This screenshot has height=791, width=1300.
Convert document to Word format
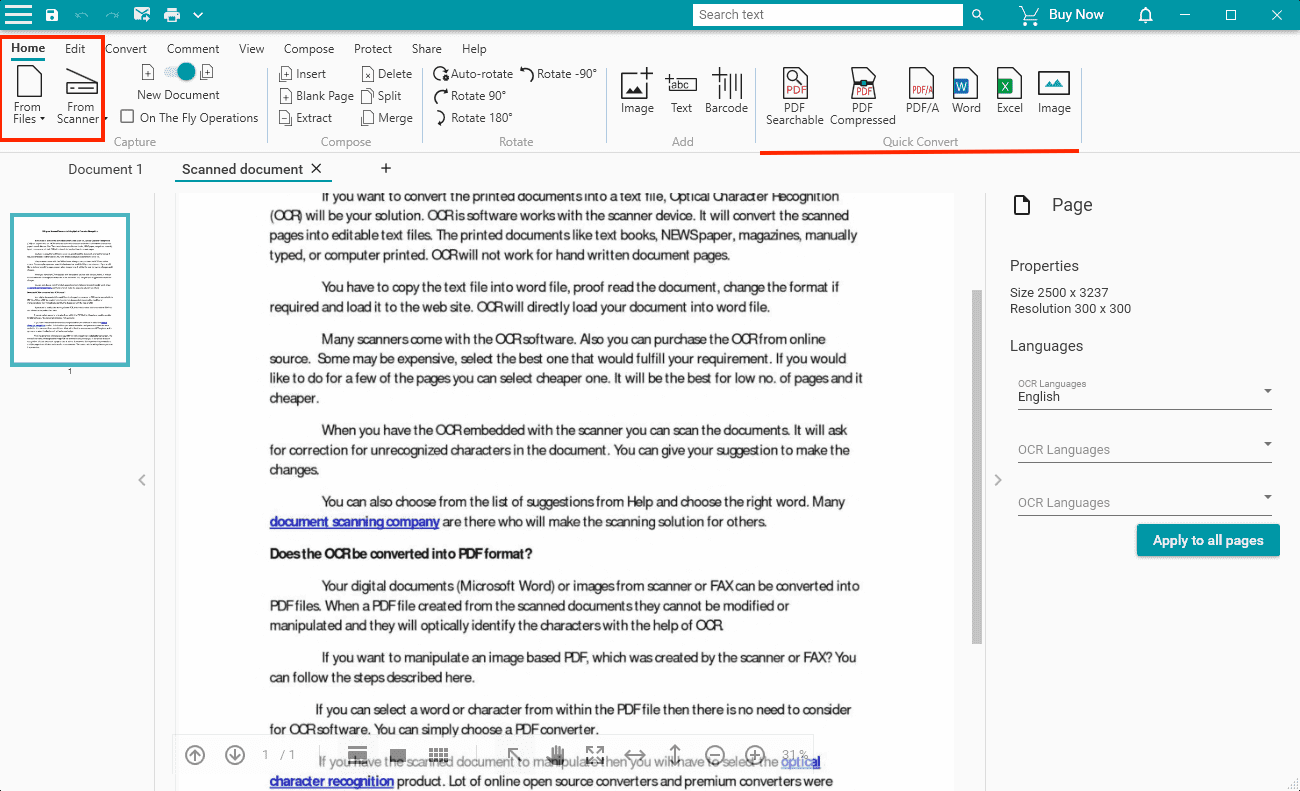tap(965, 84)
